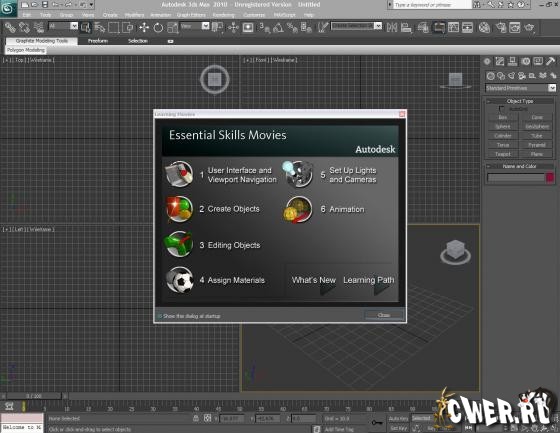Open the reference coordinate system dropdown

205,26
